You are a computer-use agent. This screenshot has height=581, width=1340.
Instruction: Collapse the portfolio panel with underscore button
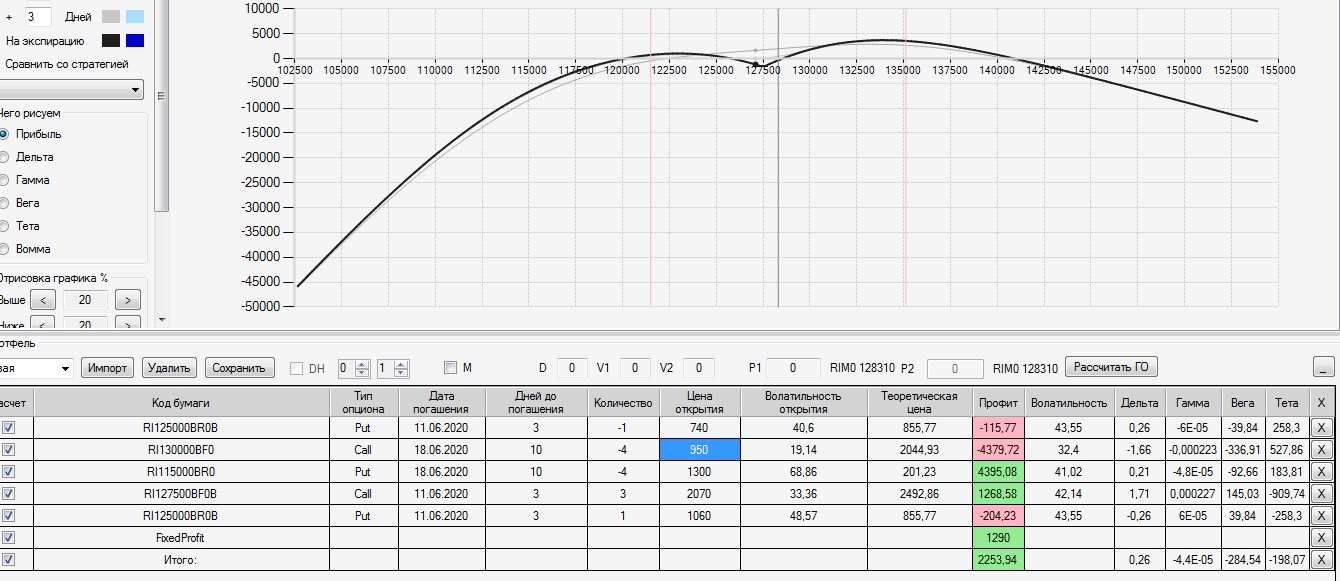point(1323,367)
